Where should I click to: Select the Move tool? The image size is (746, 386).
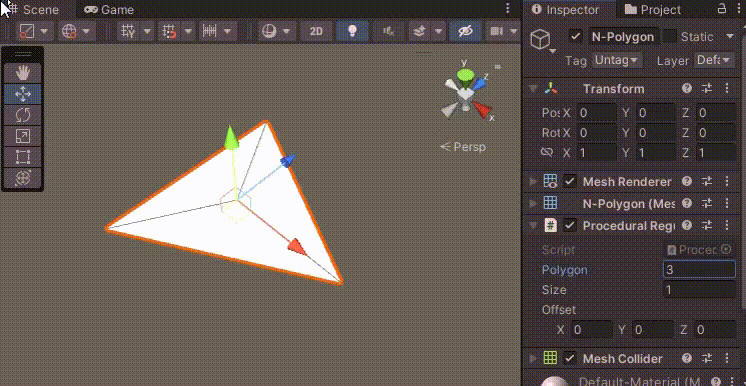point(23,94)
